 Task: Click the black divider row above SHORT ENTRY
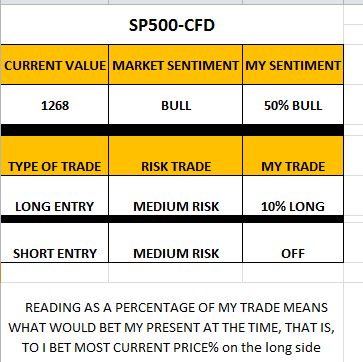pos(172,219)
